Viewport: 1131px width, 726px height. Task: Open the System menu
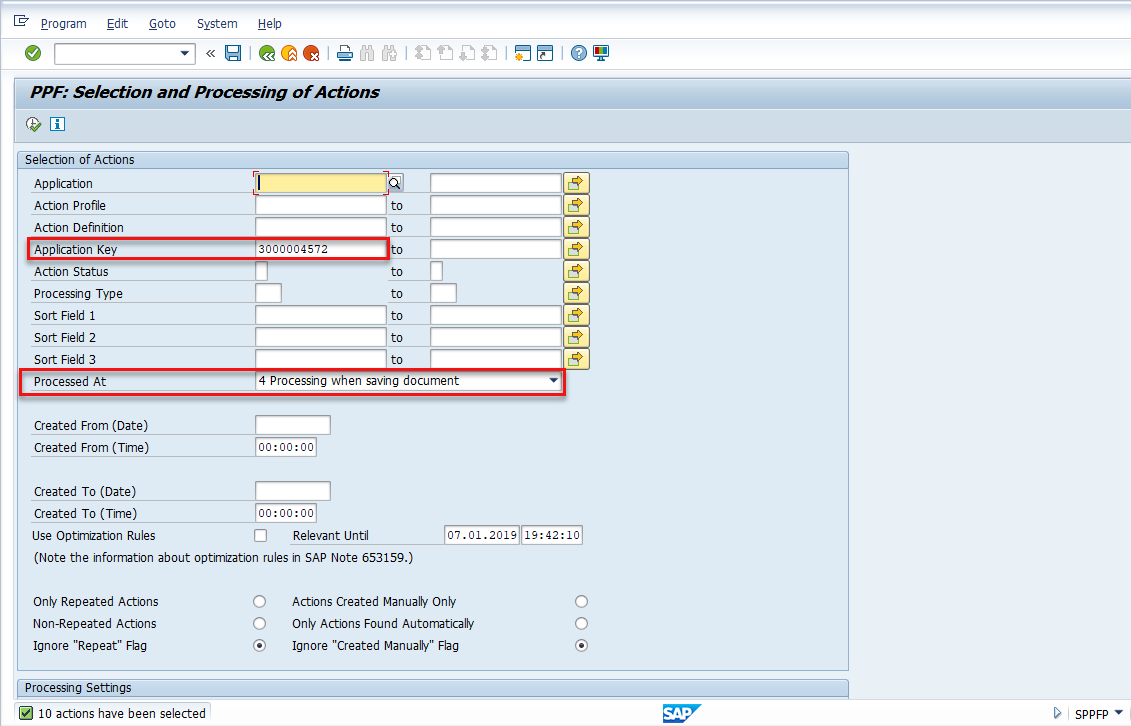point(217,23)
